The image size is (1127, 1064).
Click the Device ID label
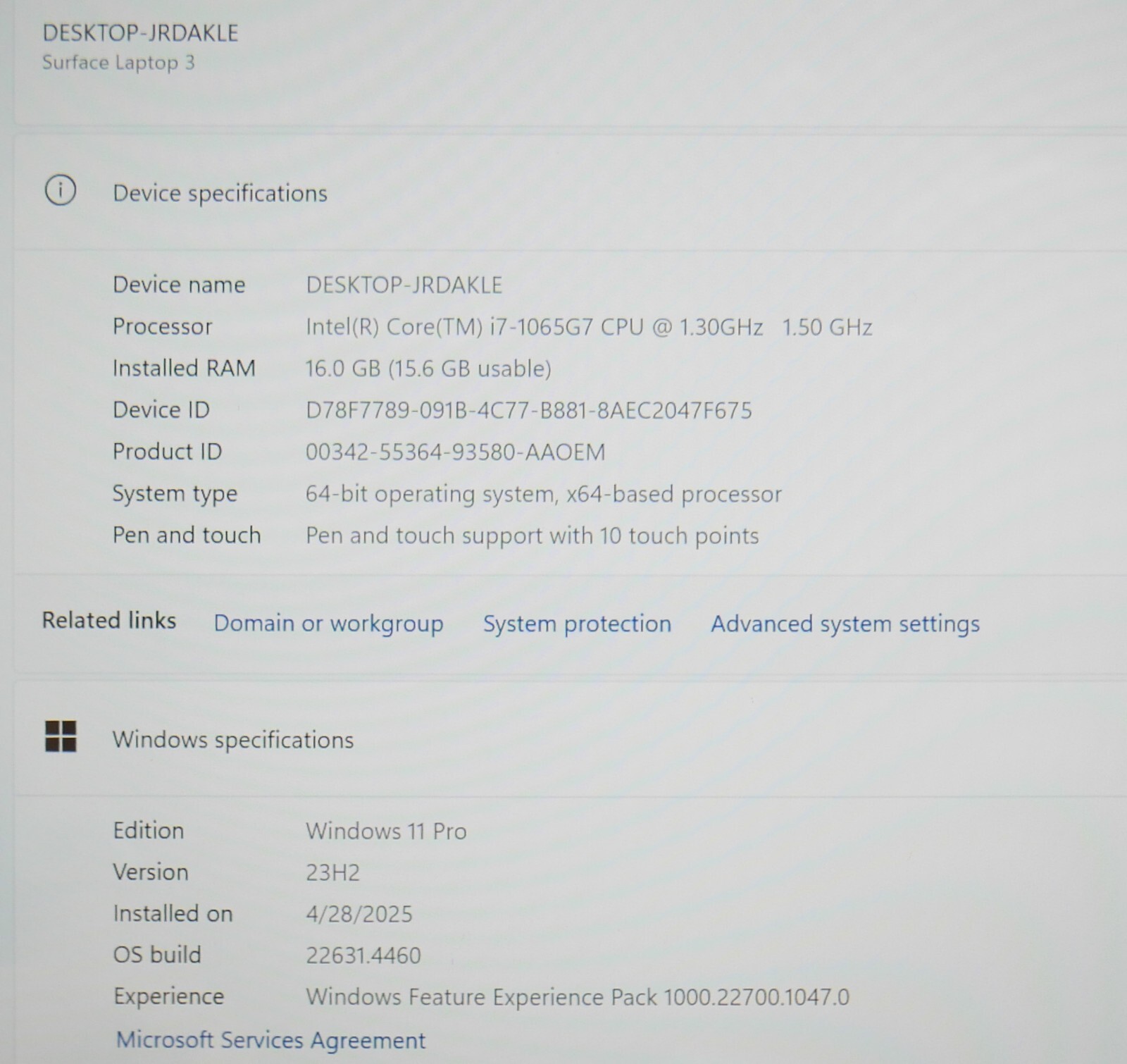[161, 409]
